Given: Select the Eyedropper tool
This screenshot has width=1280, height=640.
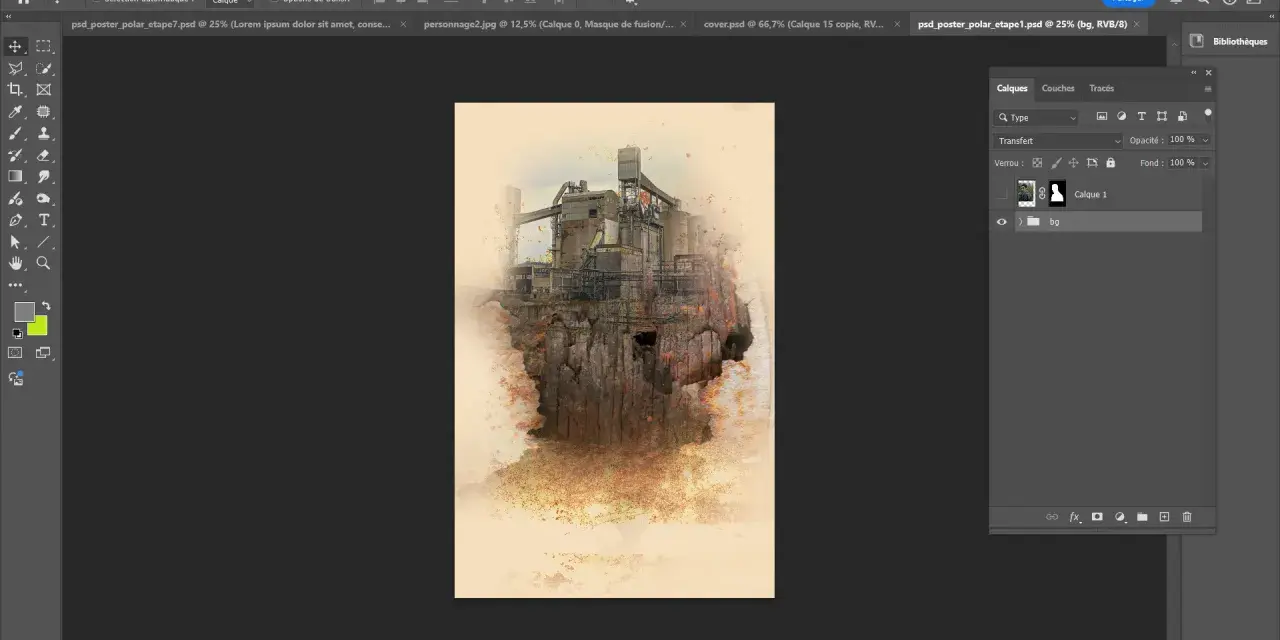Looking at the screenshot, I should (15, 112).
